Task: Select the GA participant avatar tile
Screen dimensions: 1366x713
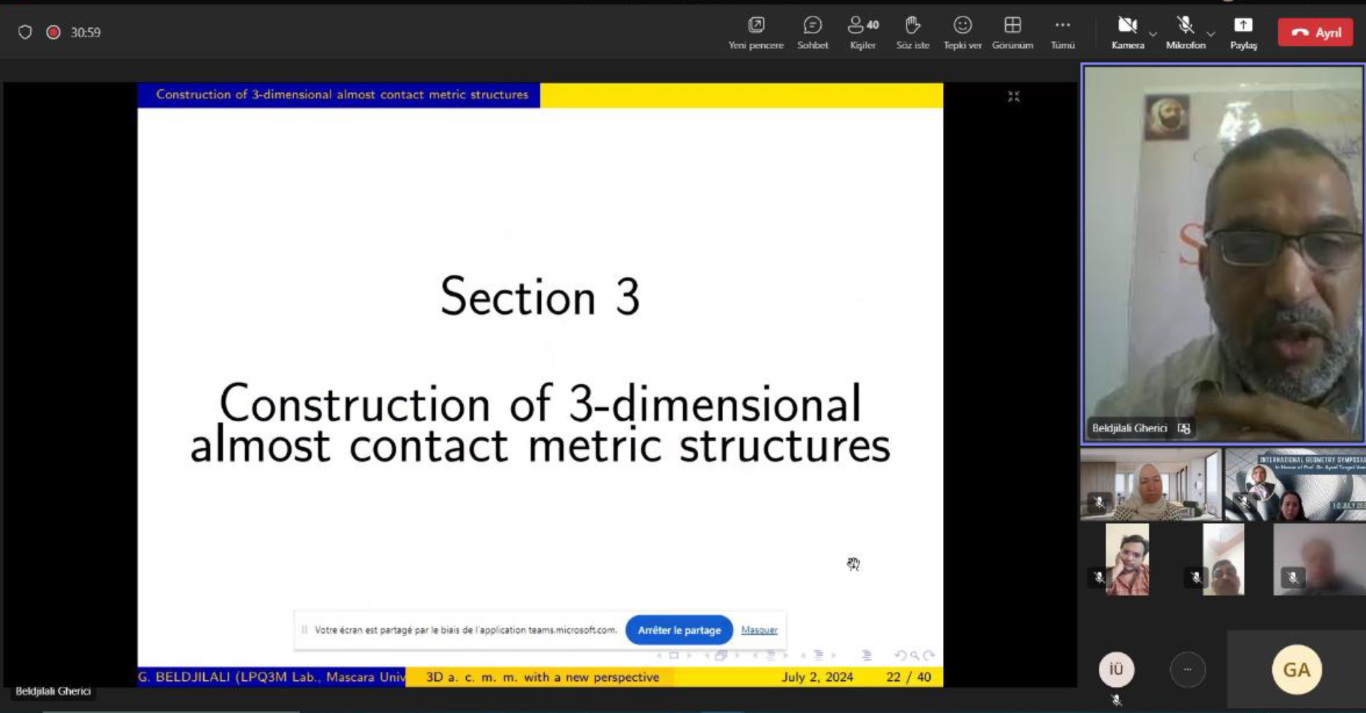Action: click(x=1296, y=670)
